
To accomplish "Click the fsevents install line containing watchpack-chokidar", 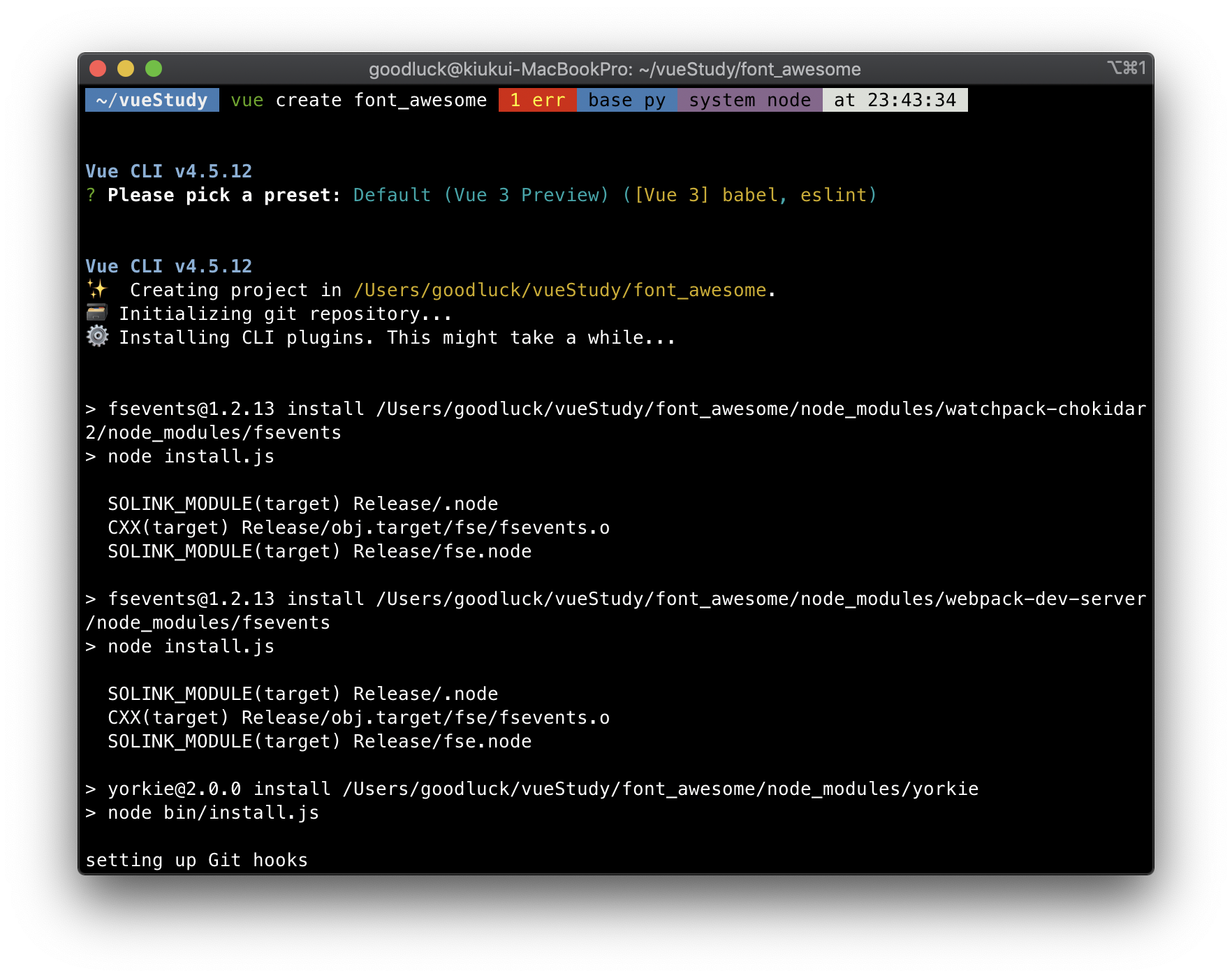I will point(616,409).
